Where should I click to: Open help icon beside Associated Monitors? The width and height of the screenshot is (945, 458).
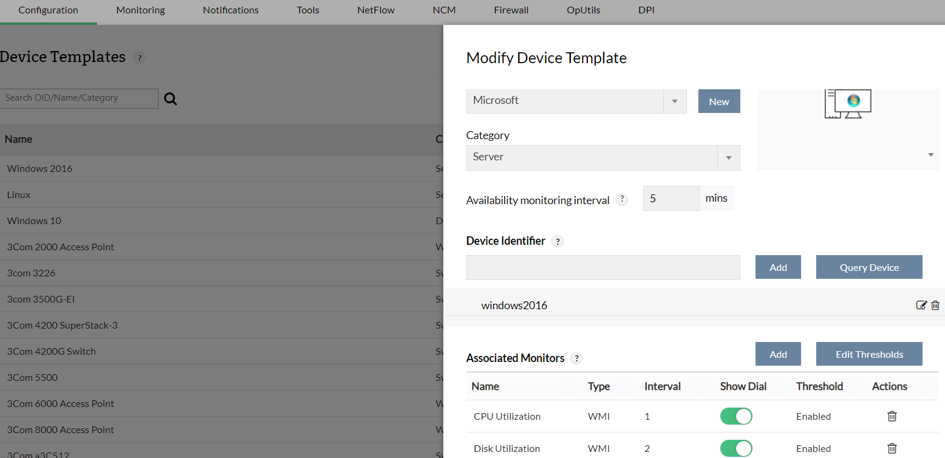tap(576, 358)
